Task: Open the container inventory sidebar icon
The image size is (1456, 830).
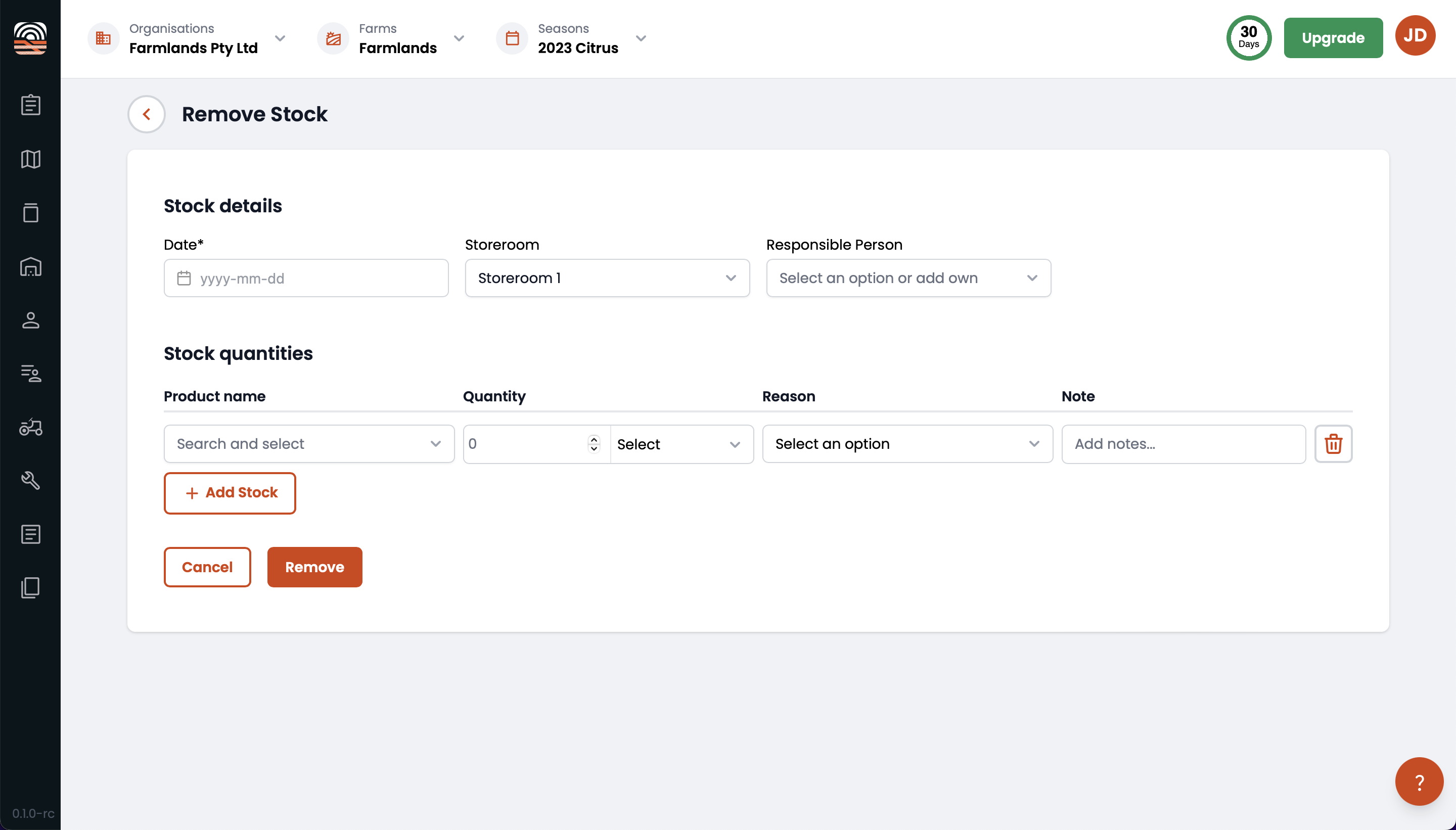Action: click(30, 213)
